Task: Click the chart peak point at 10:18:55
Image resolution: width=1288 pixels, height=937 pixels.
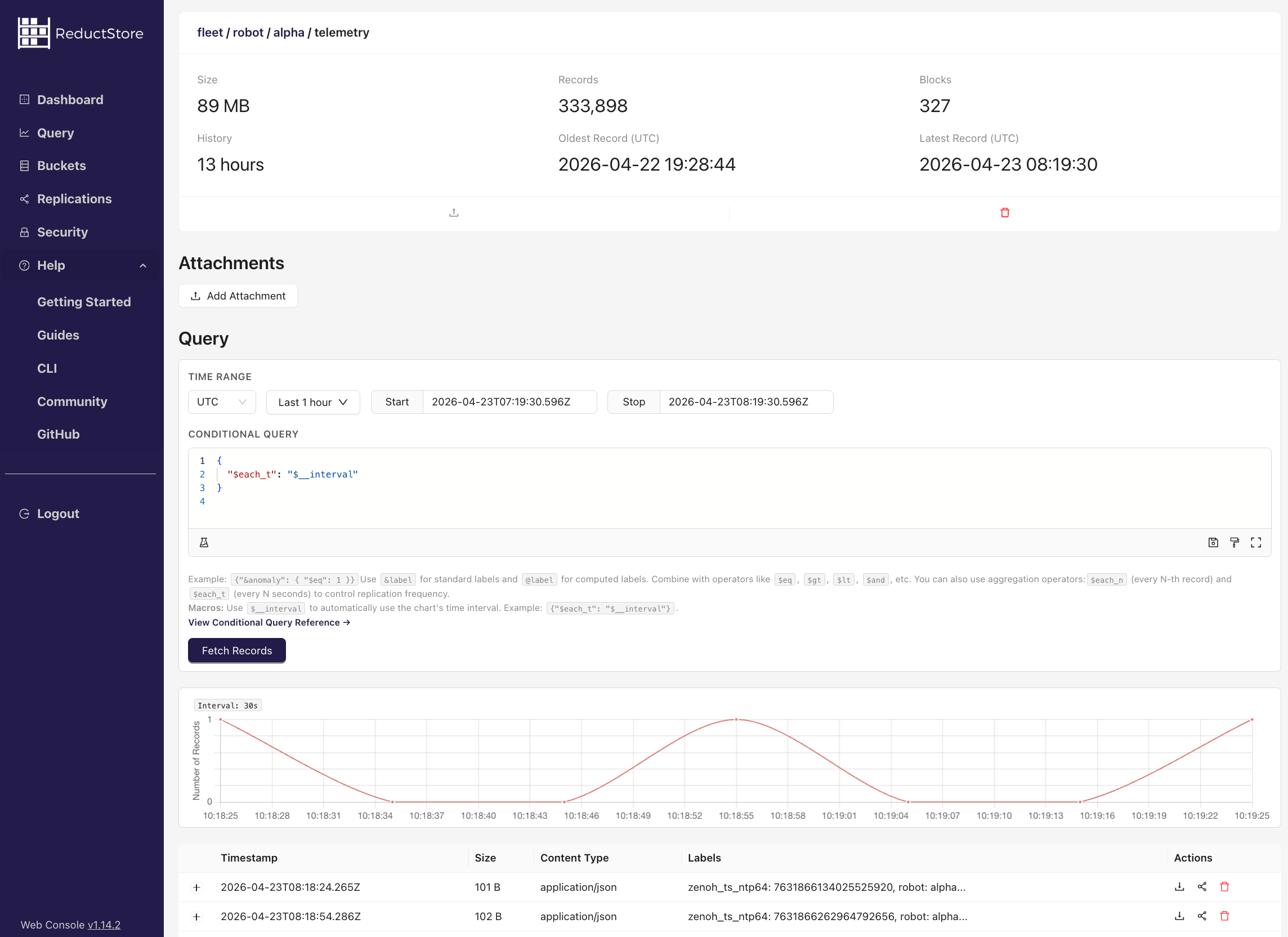Action: pyautogui.click(x=736, y=720)
